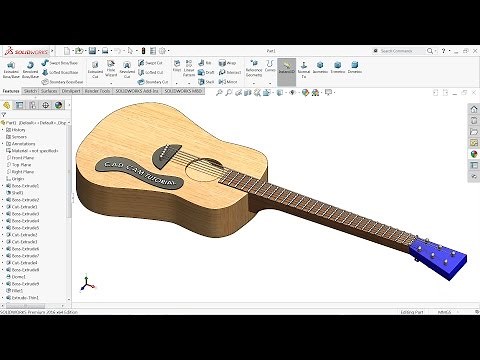Screen dimensions: 480x360
Task: Choose Lofted Boss/Base feature
Action: [x=60, y=72]
